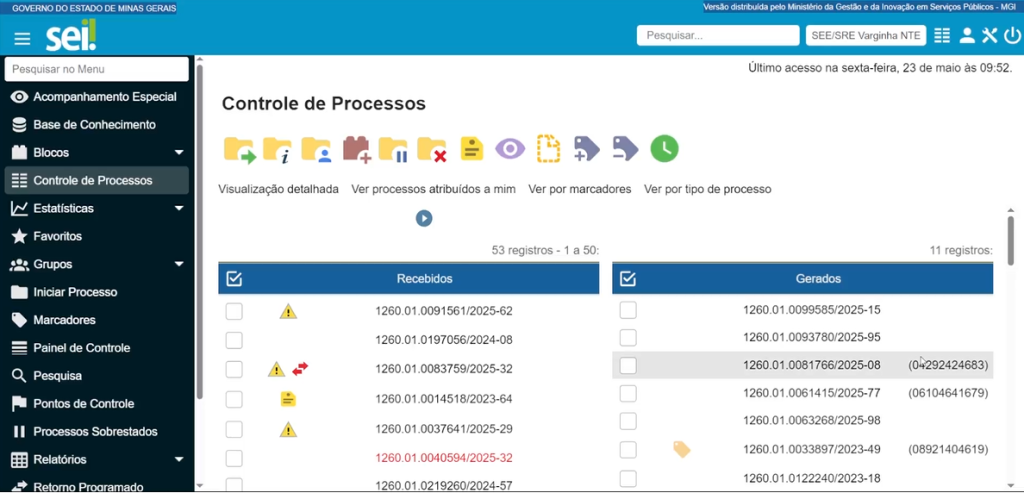Check the box for process 1260.01.0091561/2025-62
This screenshot has height=493, width=1024.
pyautogui.click(x=234, y=311)
